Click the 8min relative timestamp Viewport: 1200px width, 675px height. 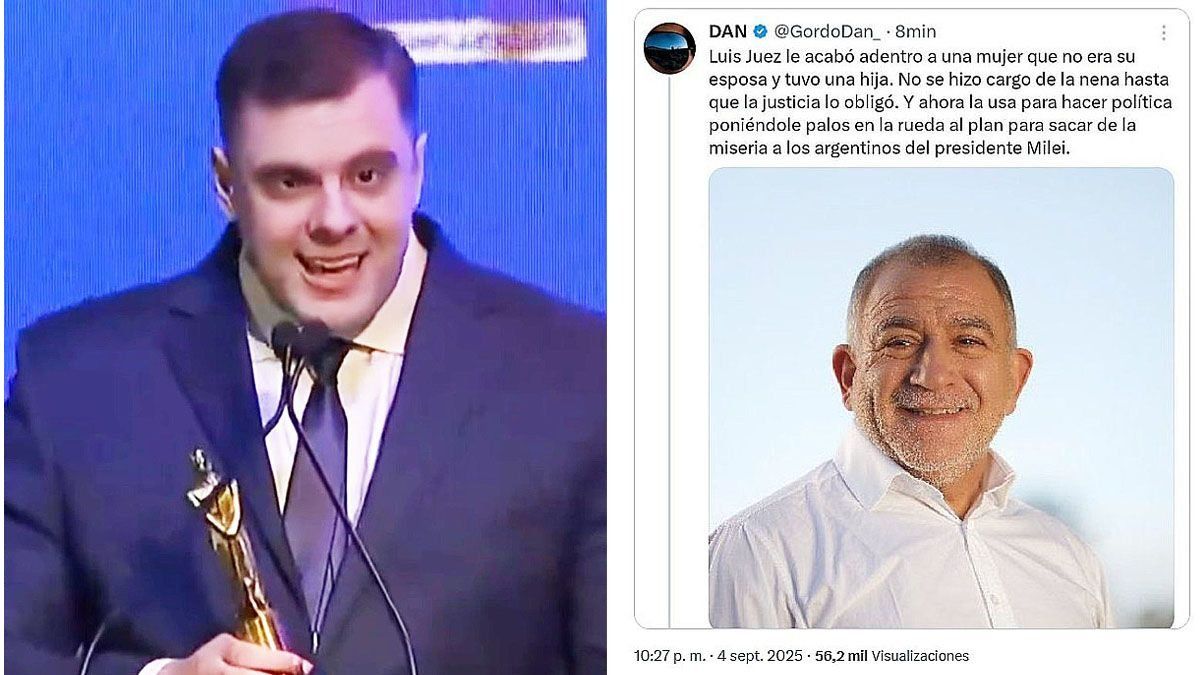click(917, 32)
